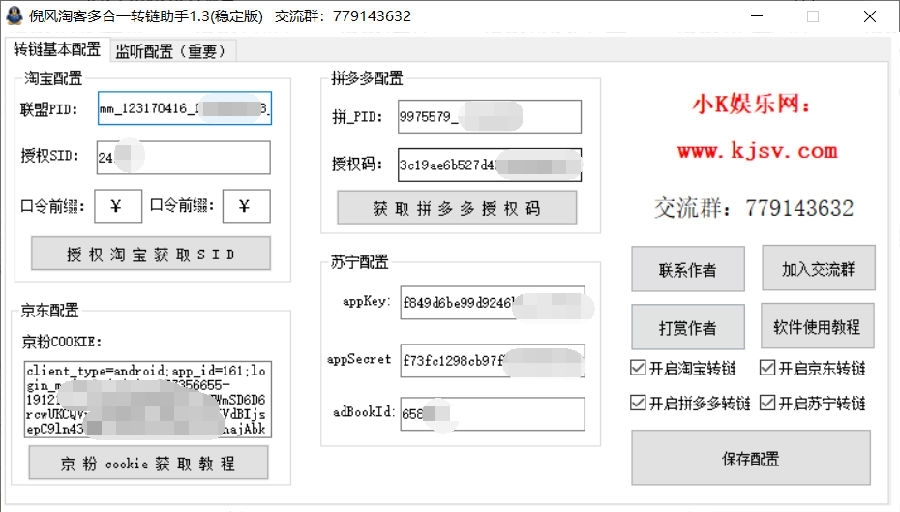
Task: Click the disabled maximize box
Action: [x=813, y=16]
